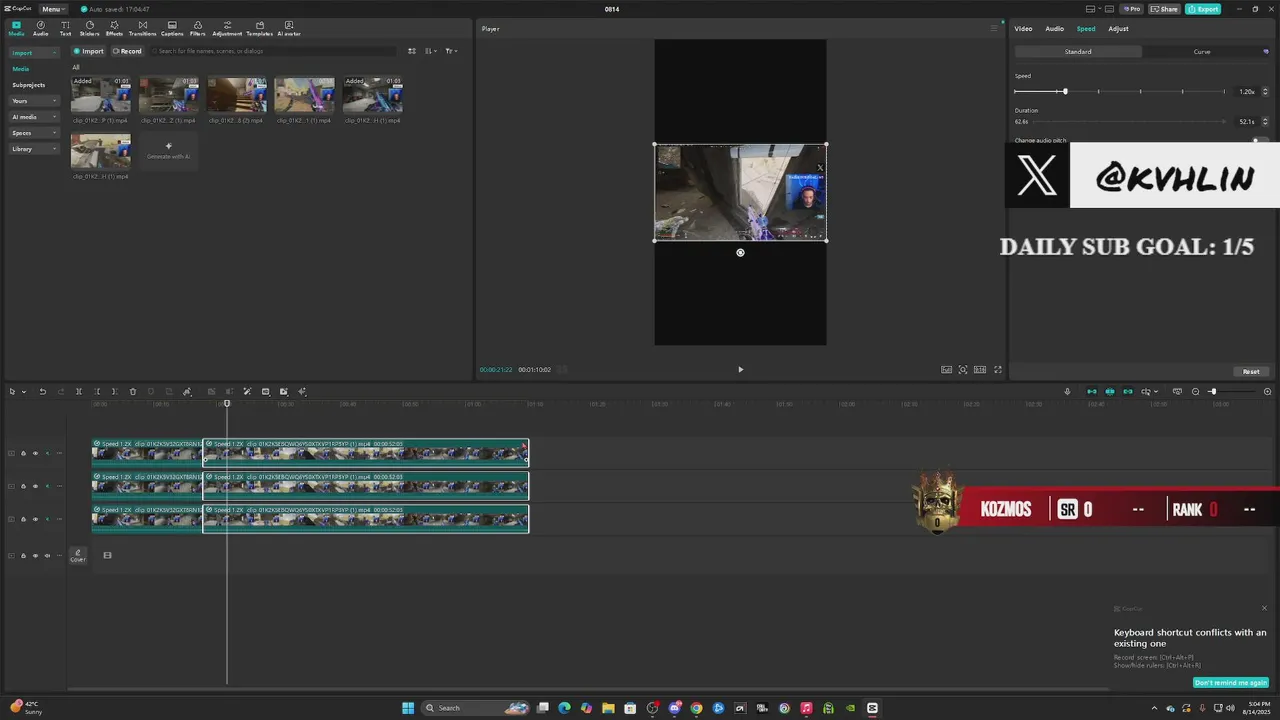Screen dimensions: 1280x720
Task: Switch to the Adjust tab in the inspector
Action: pyautogui.click(x=1118, y=29)
